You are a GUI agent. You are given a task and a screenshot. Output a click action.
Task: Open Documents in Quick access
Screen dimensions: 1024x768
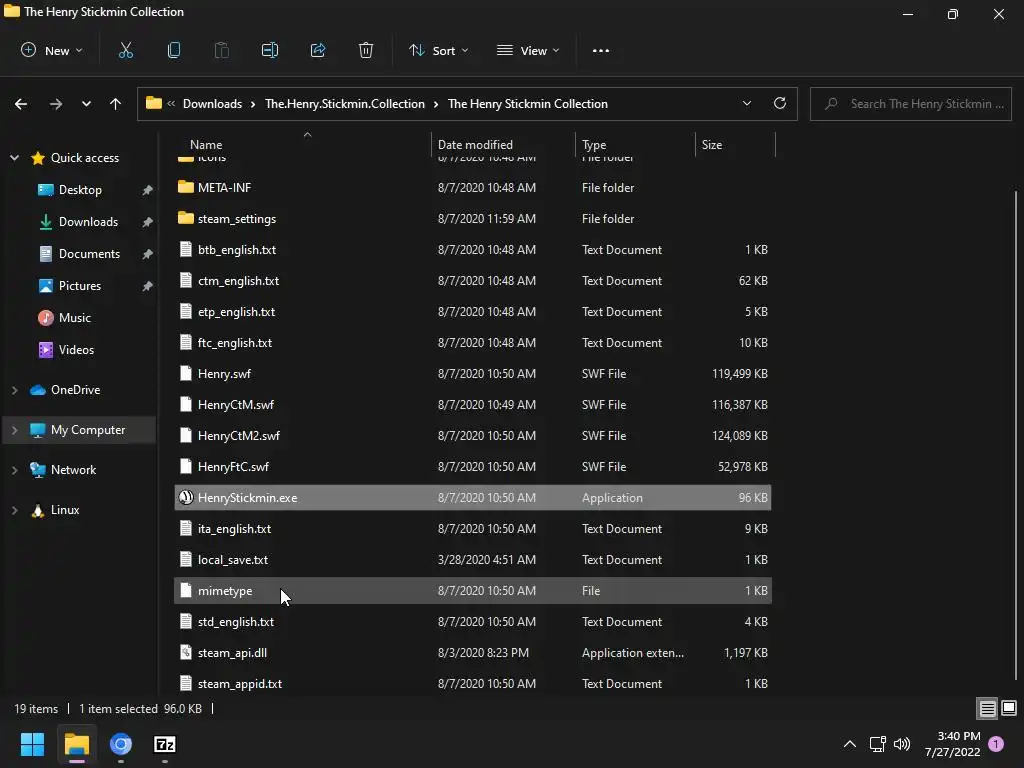[89, 253]
